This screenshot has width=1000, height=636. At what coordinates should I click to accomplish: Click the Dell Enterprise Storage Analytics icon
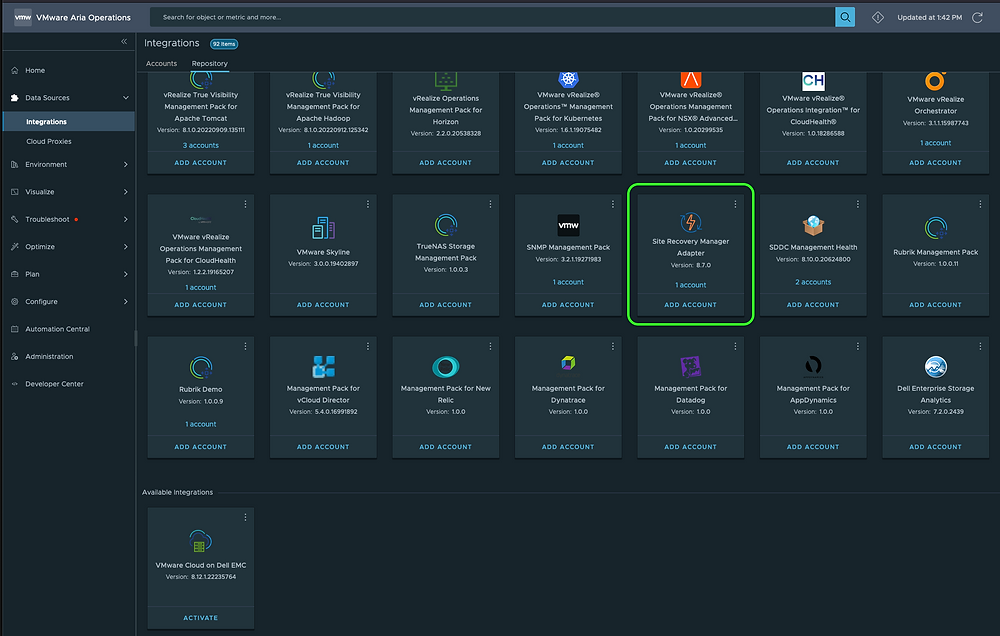tap(936, 367)
